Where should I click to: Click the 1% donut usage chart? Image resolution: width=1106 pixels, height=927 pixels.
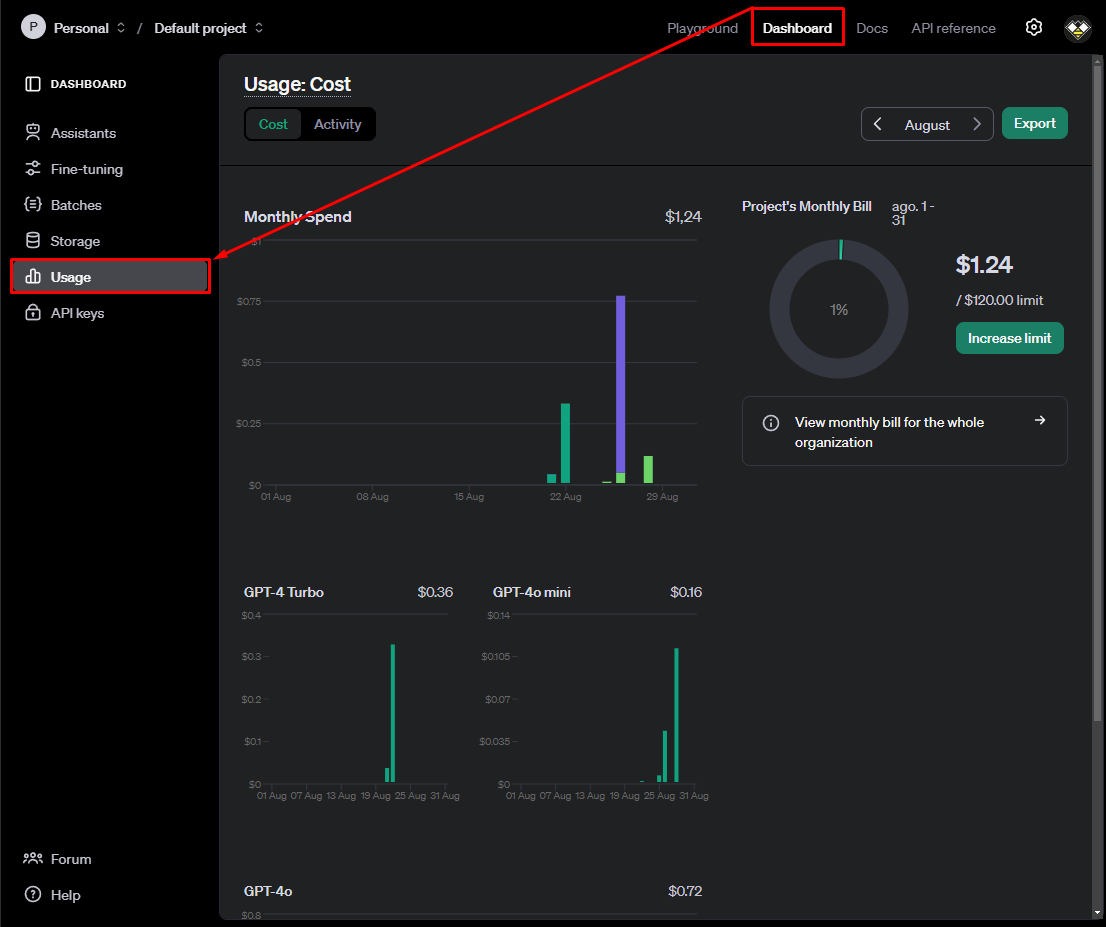[x=839, y=309]
